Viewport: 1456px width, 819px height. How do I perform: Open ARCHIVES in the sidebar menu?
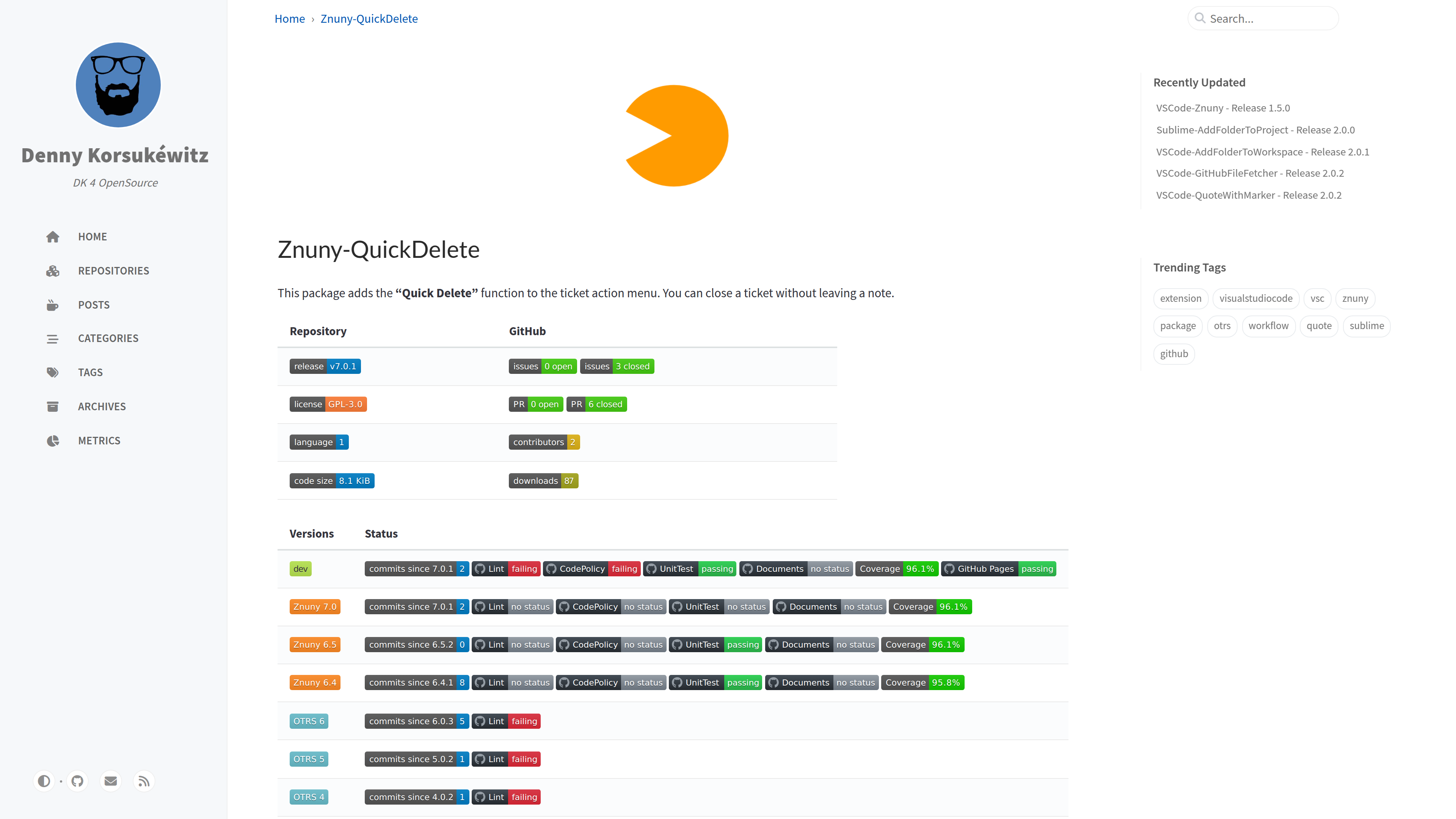tap(102, 406)
